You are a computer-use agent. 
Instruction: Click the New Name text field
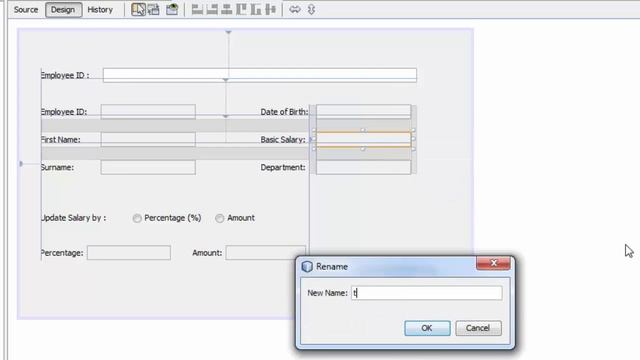pos(427,293)
